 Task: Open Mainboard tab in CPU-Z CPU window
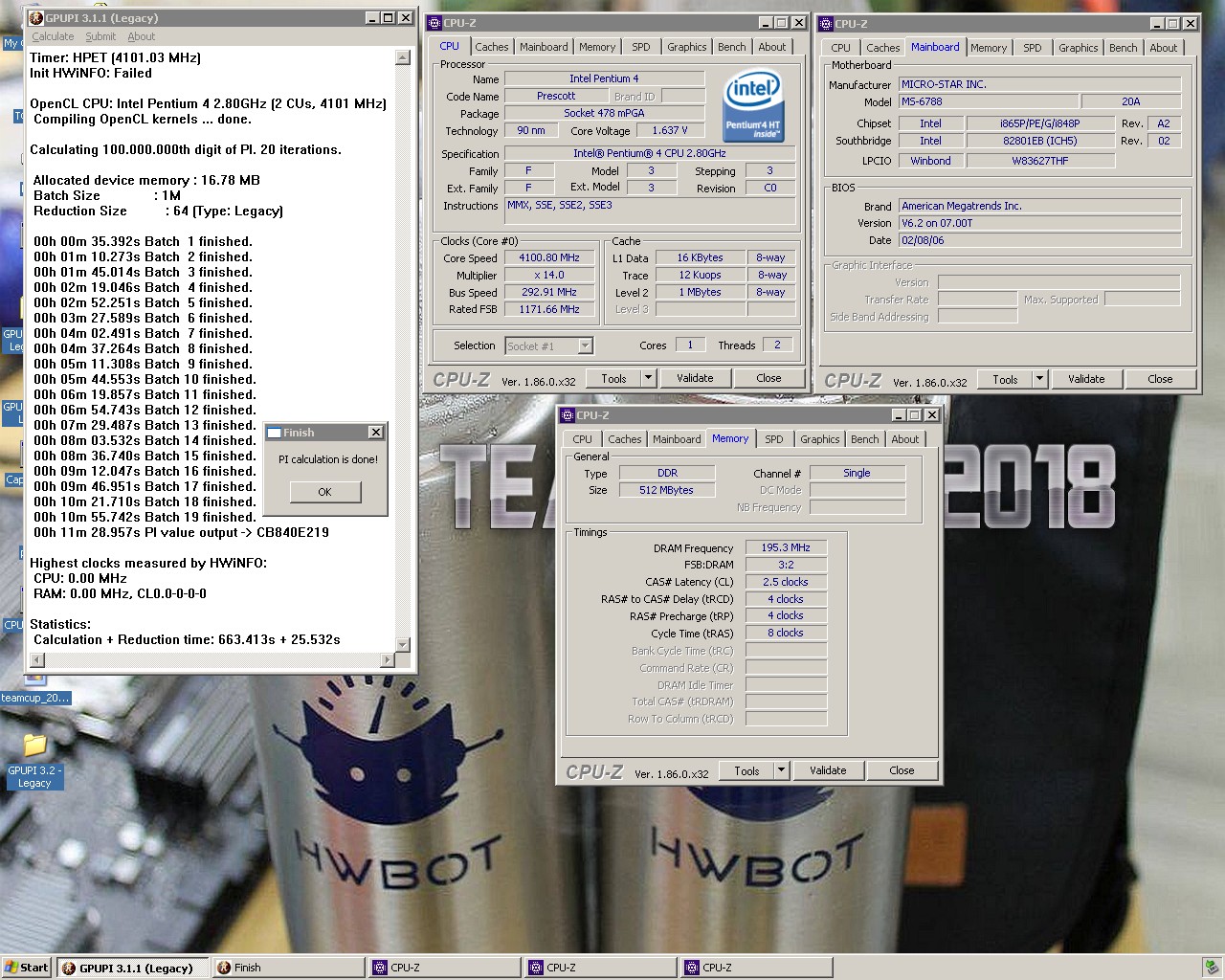tap(544, 47)
